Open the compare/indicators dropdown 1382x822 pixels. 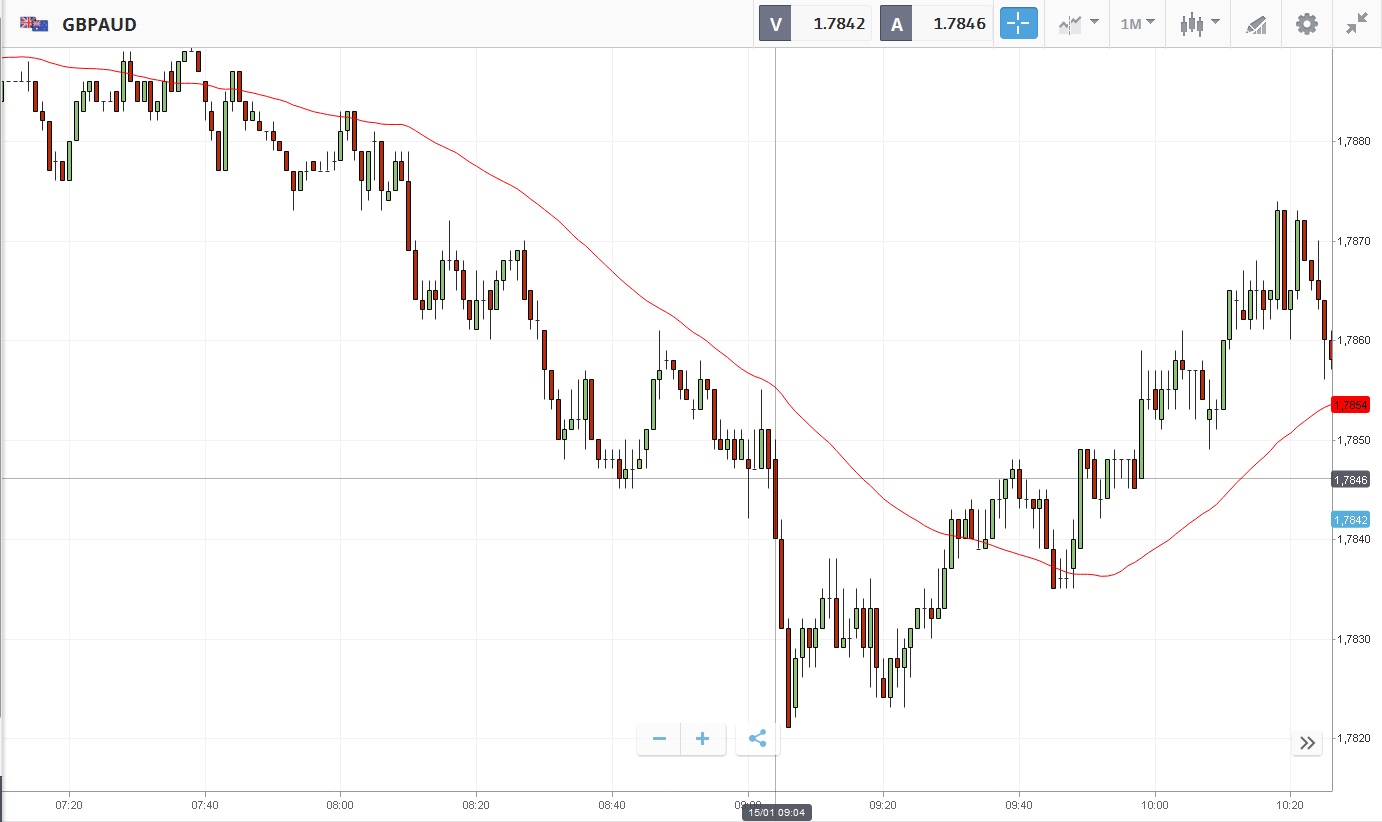[x=1078, y=24]
